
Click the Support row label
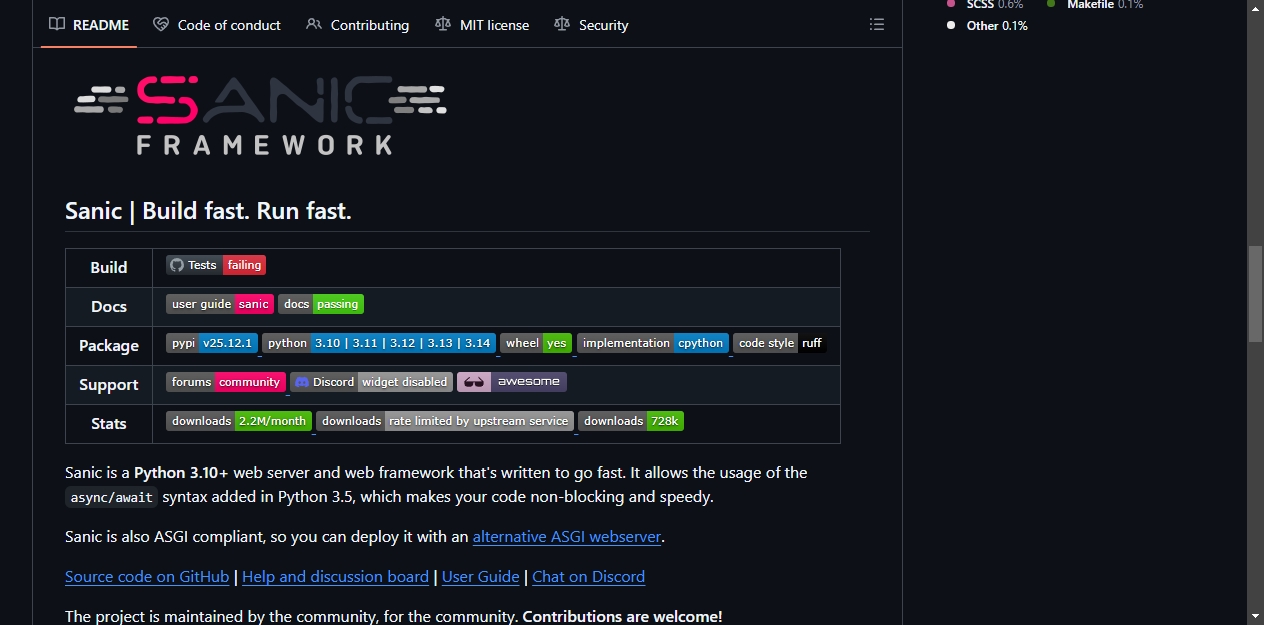coord(109,384)
